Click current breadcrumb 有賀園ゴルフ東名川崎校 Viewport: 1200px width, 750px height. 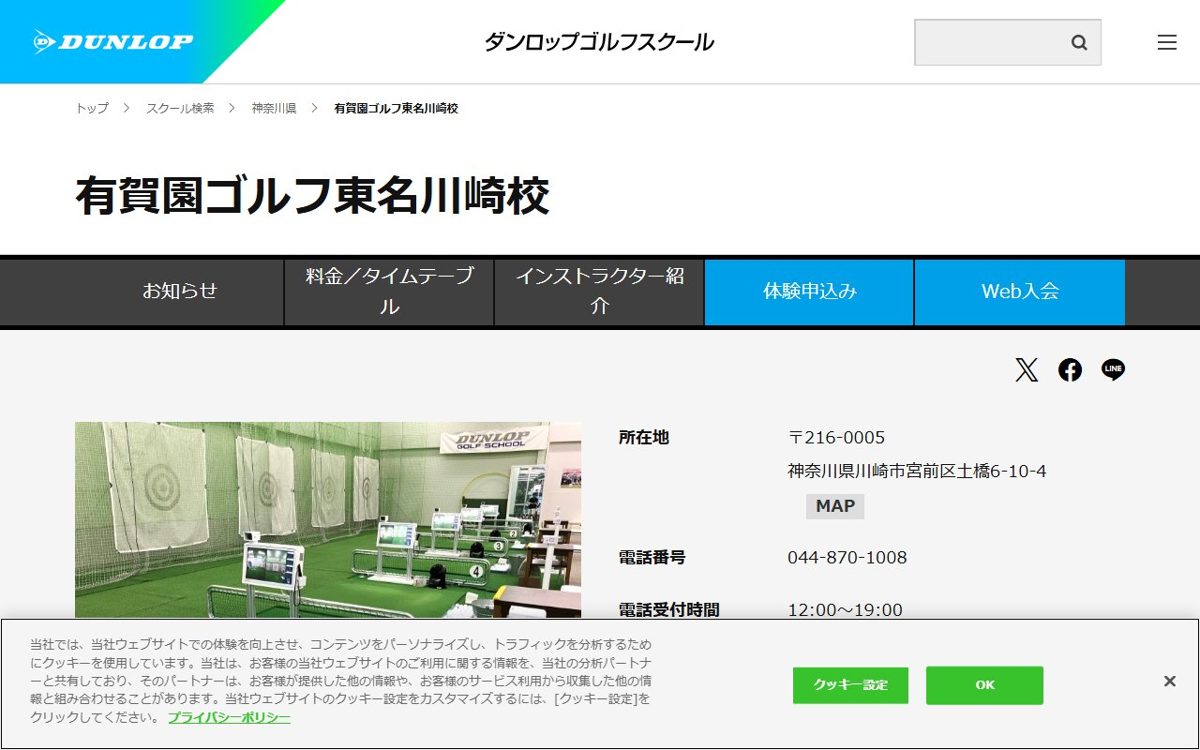tap(396, 108)
